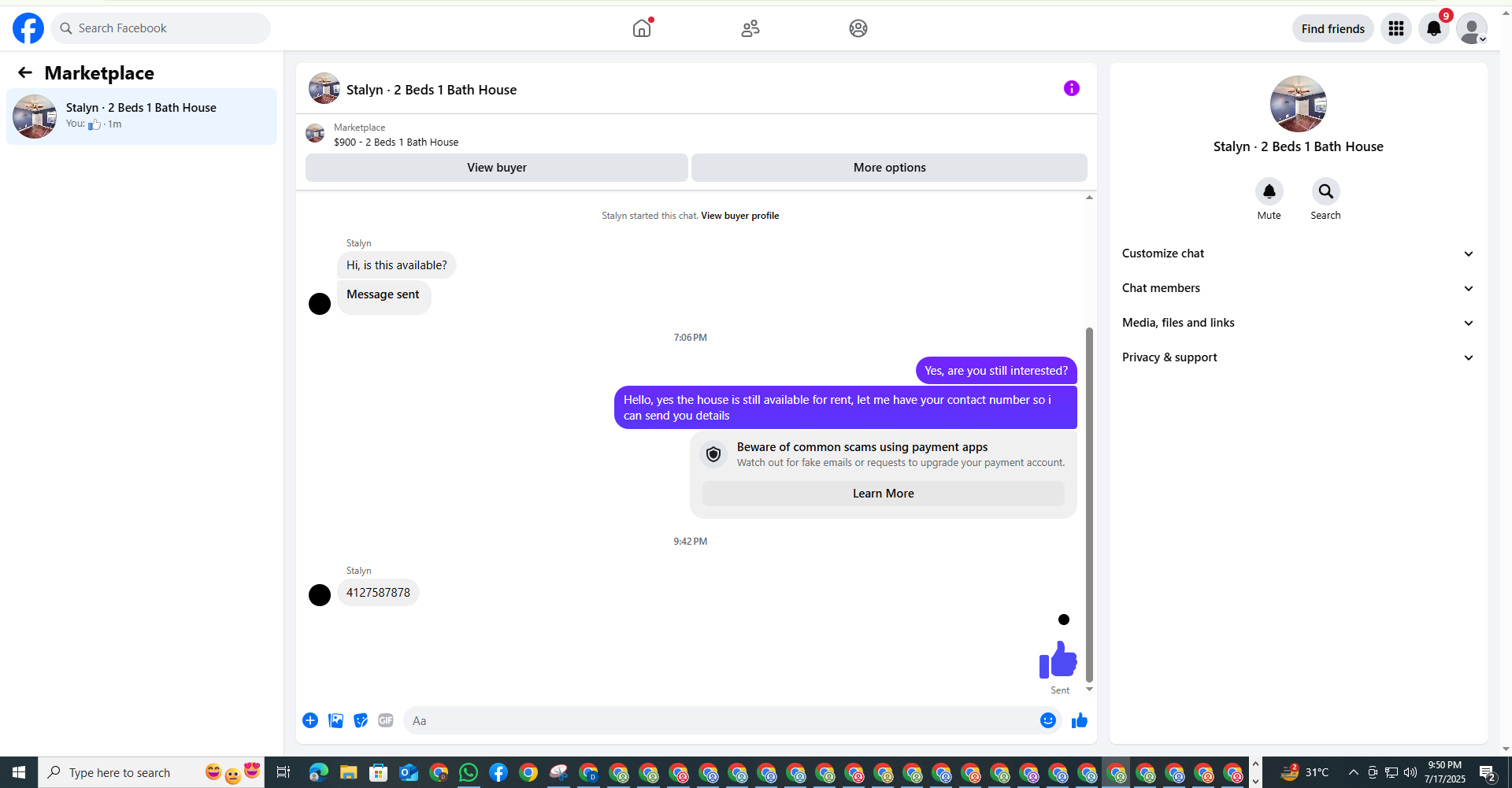This screenshot has width=1512, height=788.
Task: Go back from Marketplace using the arrow
Action: (25, 72)
